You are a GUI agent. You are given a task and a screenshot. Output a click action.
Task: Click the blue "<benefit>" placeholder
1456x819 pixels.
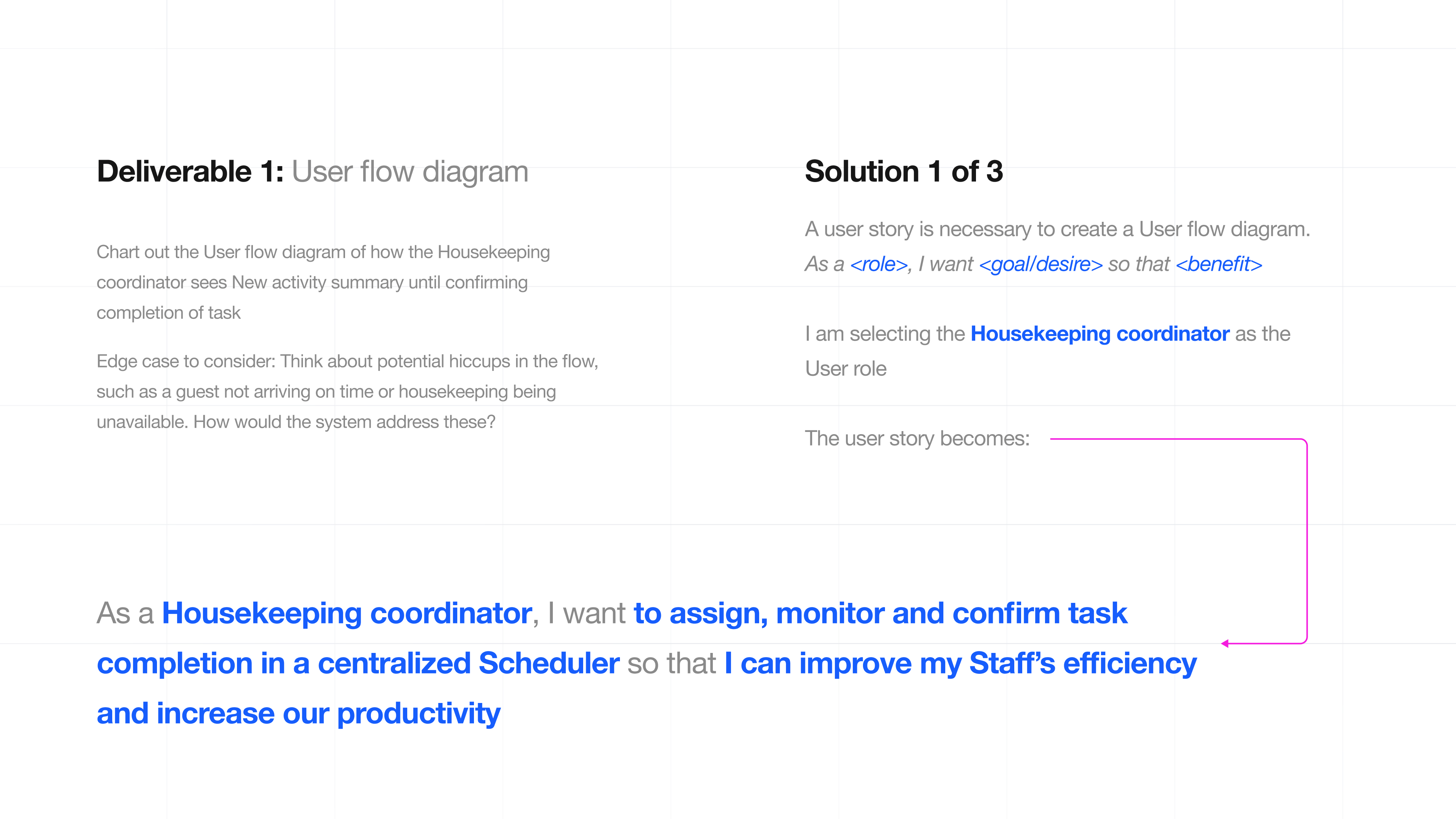(1219, 264)
